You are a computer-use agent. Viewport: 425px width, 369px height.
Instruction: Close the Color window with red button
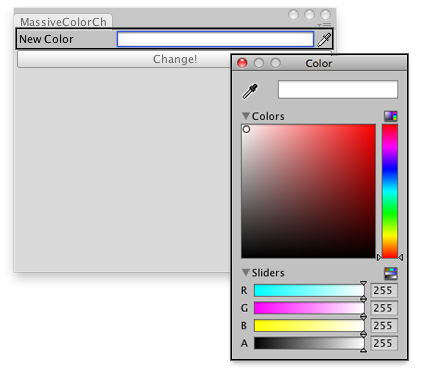242,63
